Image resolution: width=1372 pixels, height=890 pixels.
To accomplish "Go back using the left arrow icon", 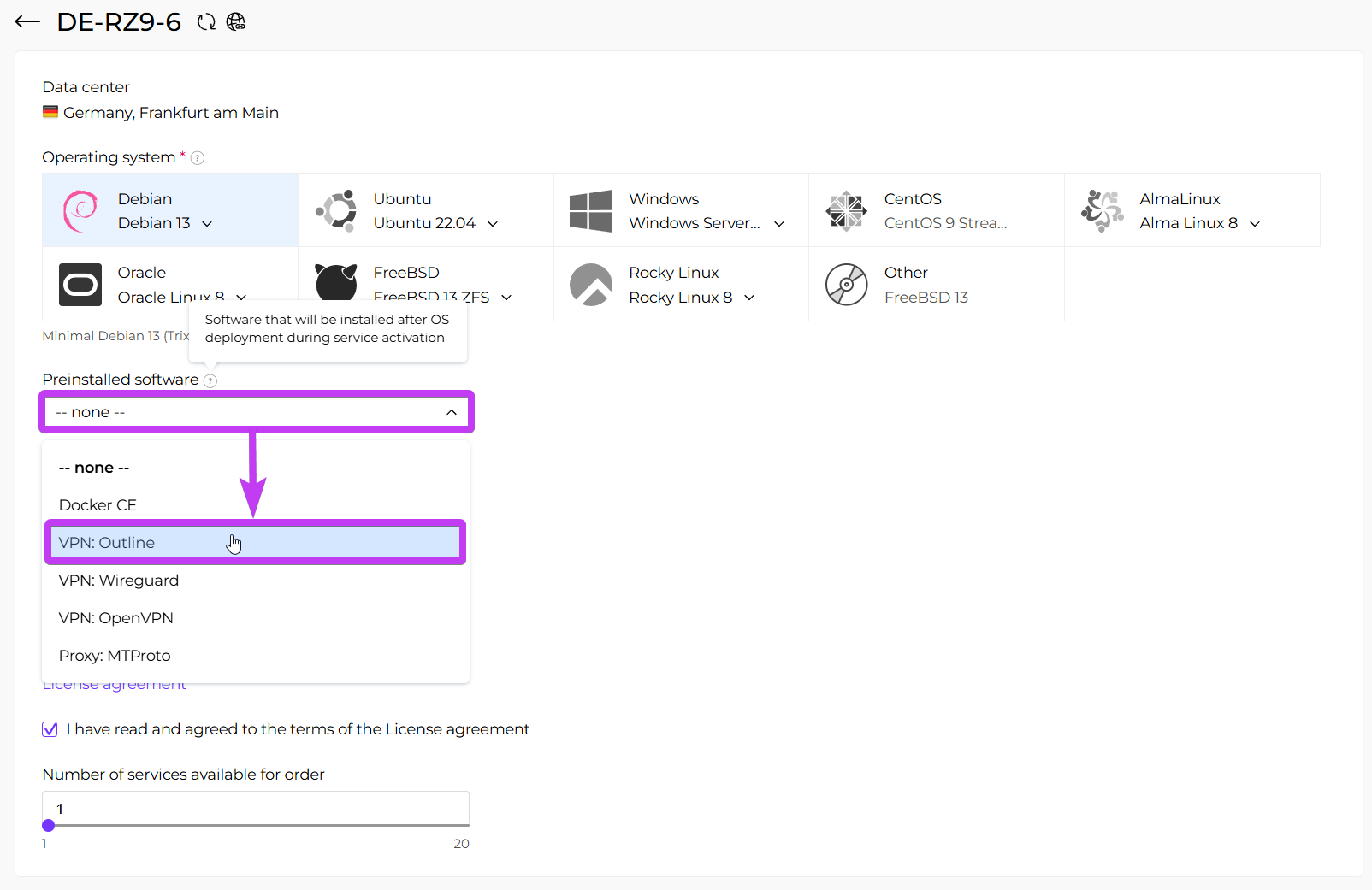I will pyautogui.click(x=27, y=22).
